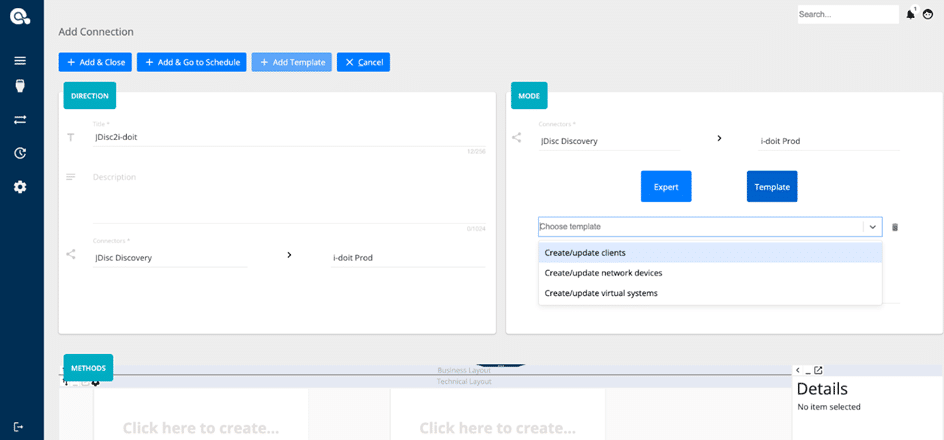Viewport: 944px width, 440px height.
Task: Open notifications bell icon
Action: [x=910, y=15]
